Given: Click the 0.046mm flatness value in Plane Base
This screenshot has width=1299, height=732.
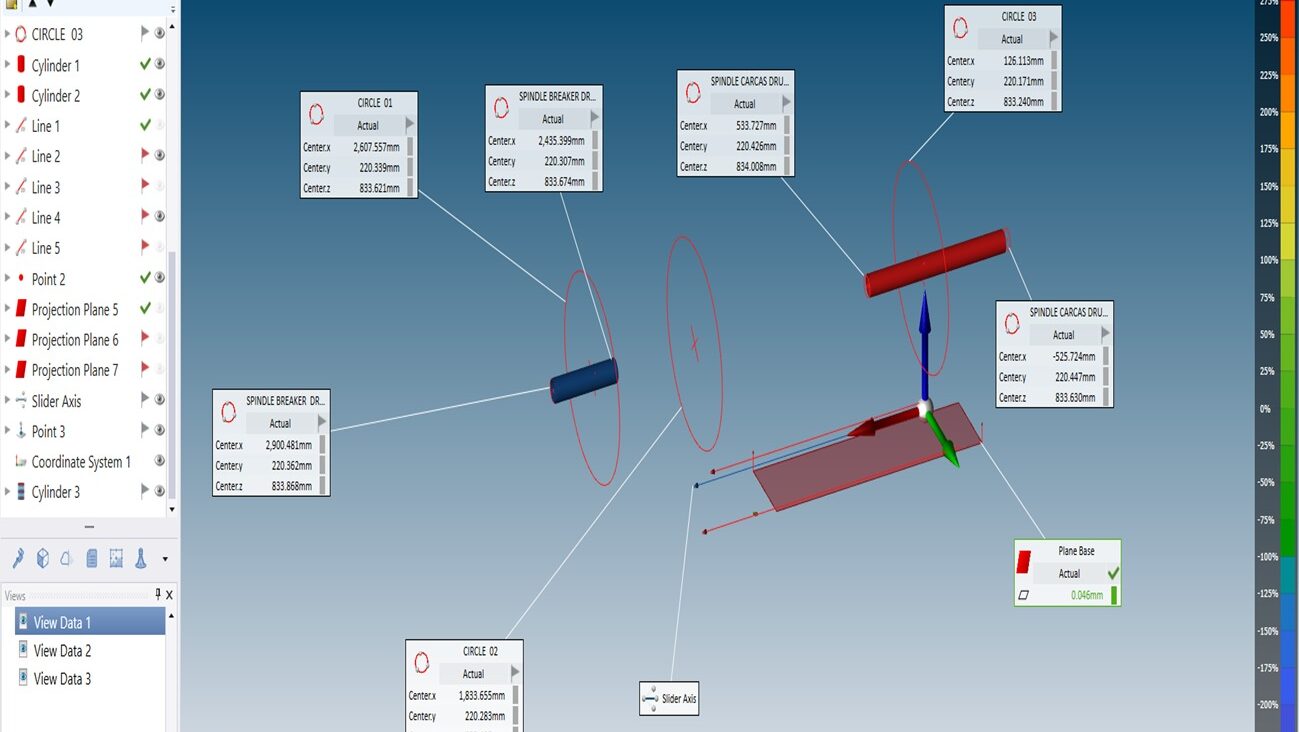Looking at the screenshot, I should (1087, 595).
